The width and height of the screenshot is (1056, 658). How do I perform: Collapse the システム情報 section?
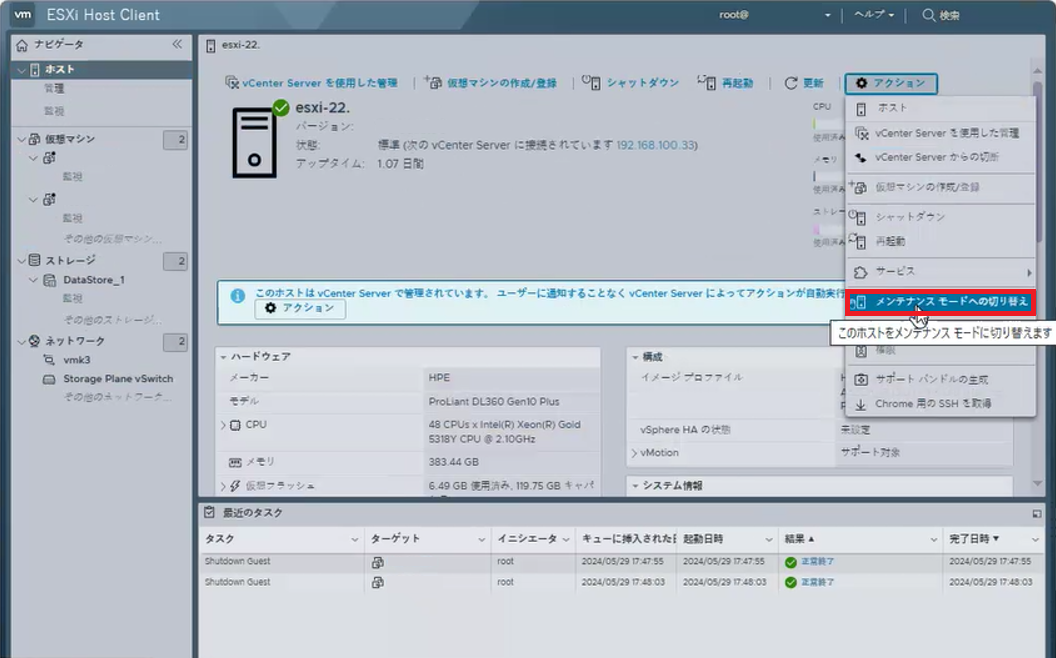pos(634,486)
